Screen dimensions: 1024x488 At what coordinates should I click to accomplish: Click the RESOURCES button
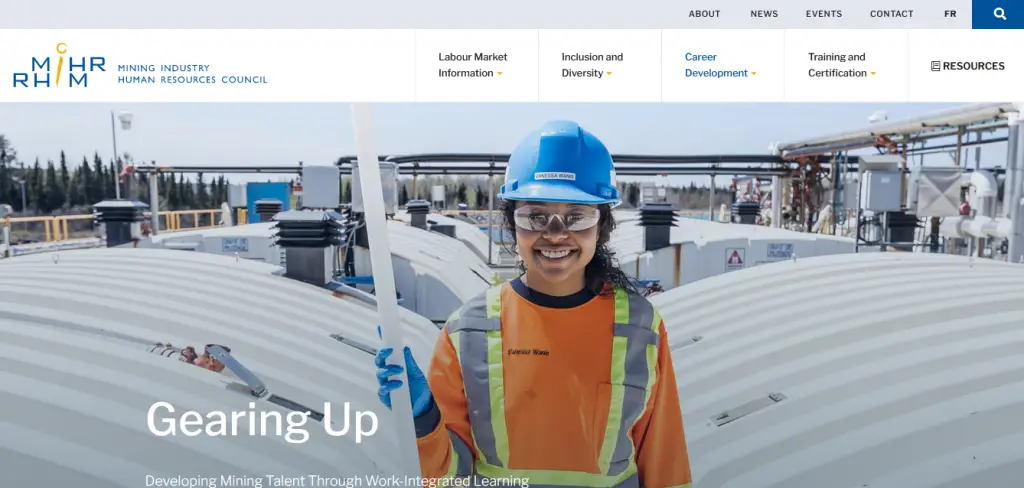pyautogui.click(x=967, y=66)
